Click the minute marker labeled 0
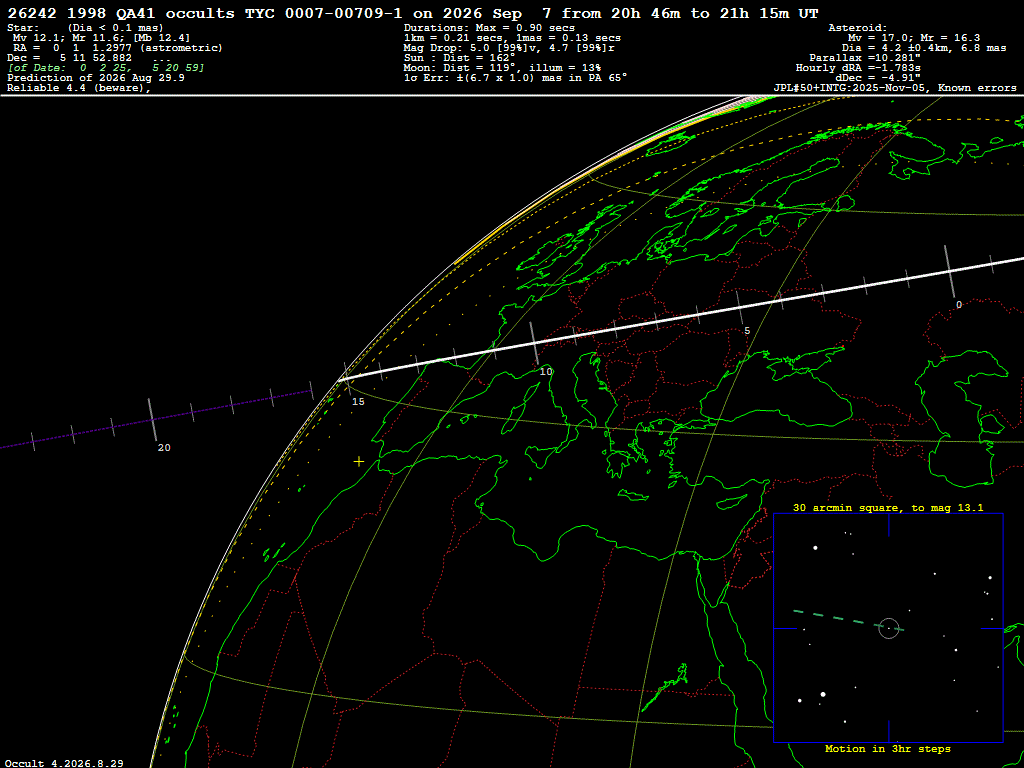This screenshot has width=1024, height=768. 959,304
